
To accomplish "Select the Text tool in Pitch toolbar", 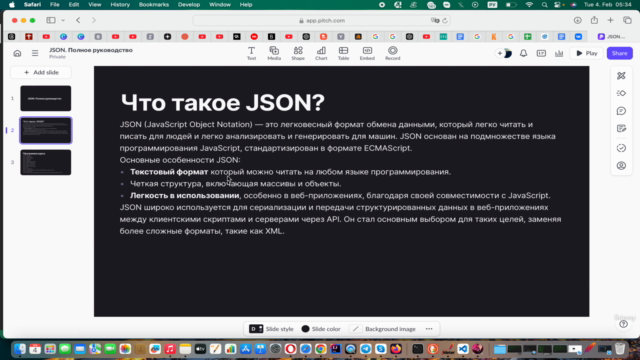I will coord(251,53).
